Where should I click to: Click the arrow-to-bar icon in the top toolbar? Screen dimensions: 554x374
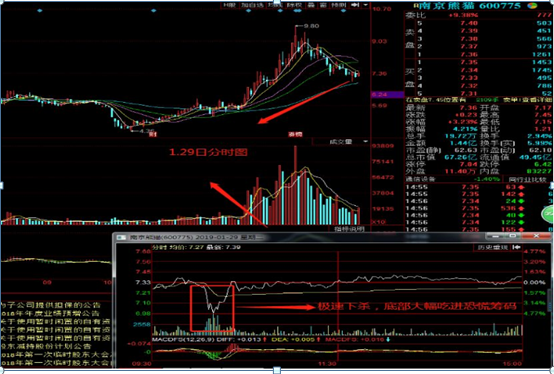click(x=355, y=5)
